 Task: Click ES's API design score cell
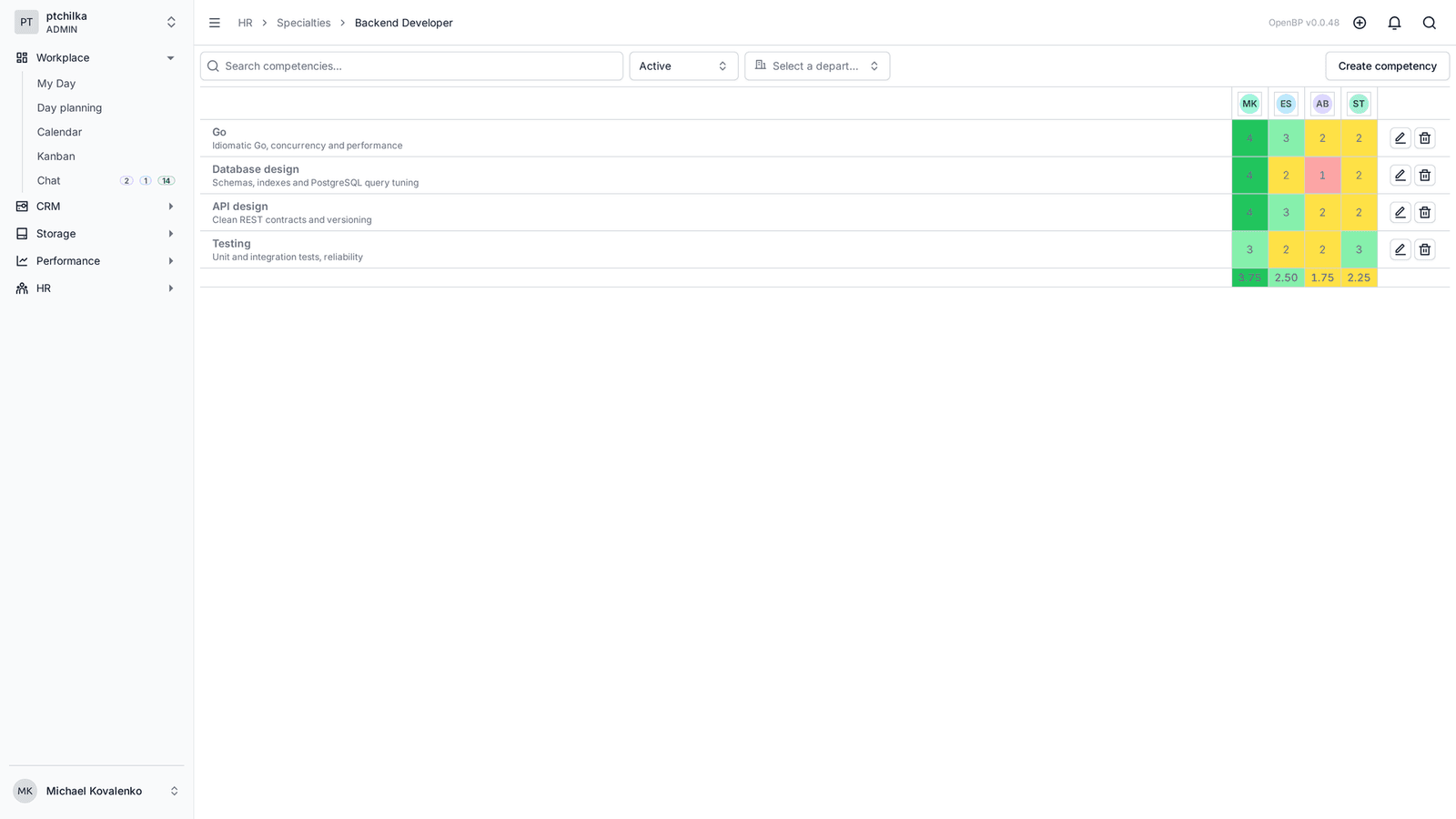point(1286,212)
